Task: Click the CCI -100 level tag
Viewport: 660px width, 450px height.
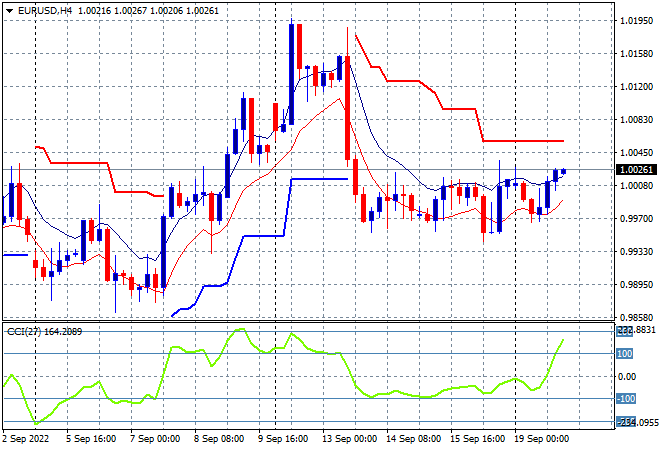Action: [626, 399]
